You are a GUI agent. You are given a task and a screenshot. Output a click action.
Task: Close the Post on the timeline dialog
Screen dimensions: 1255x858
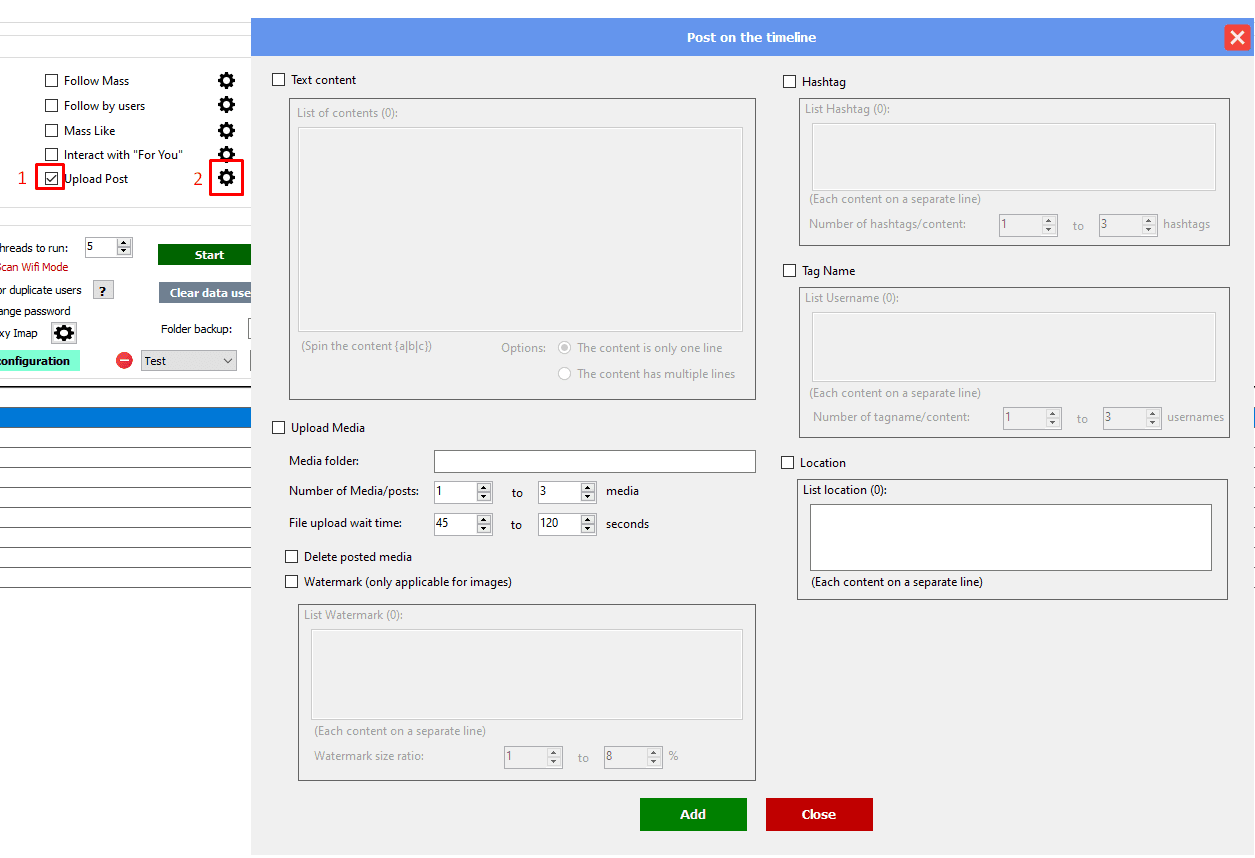(1237, 38)
